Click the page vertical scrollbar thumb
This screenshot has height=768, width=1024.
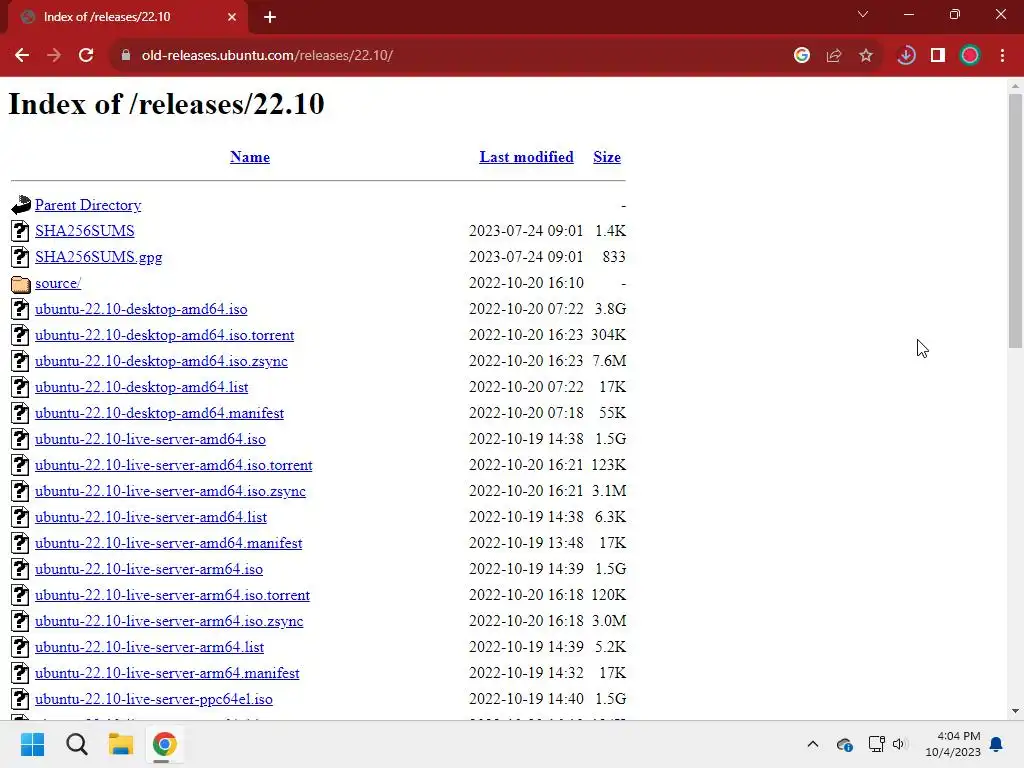tap(1015, 221)
